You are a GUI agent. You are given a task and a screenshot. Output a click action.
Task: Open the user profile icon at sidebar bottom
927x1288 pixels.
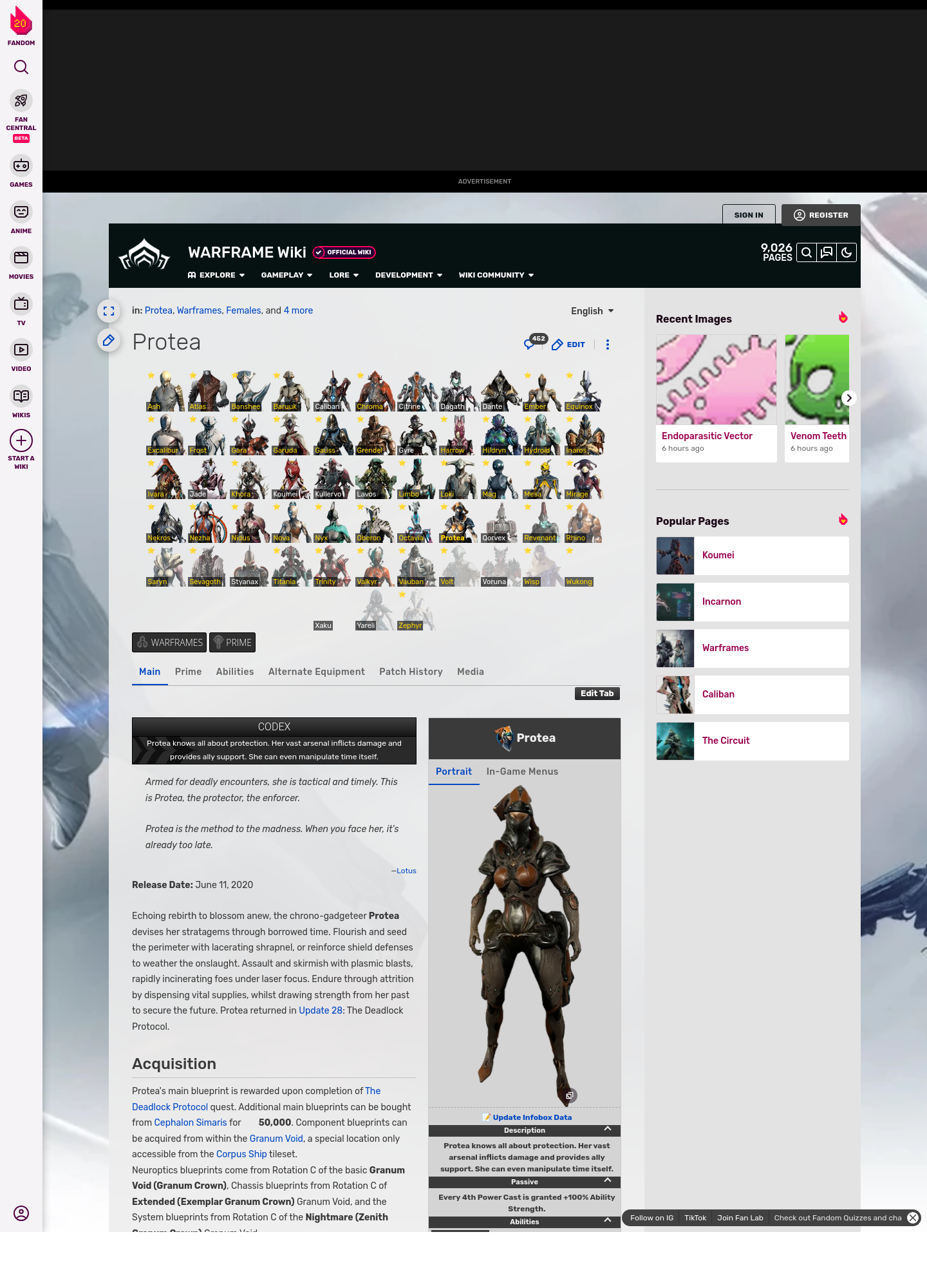tap(21, 1213)
